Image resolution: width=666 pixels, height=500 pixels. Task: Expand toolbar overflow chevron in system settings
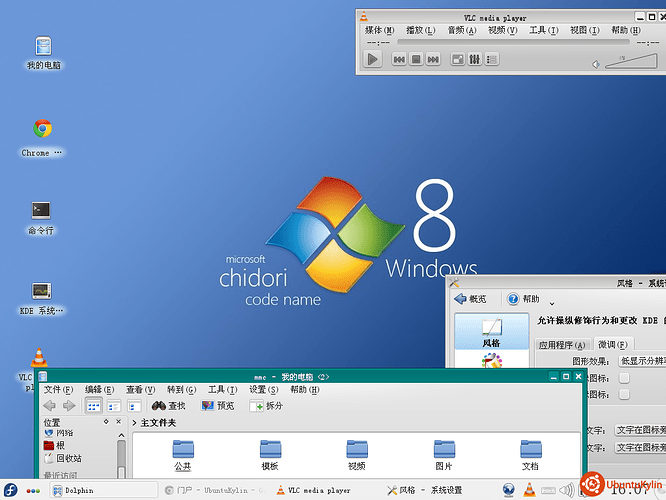tap(552, 303)
